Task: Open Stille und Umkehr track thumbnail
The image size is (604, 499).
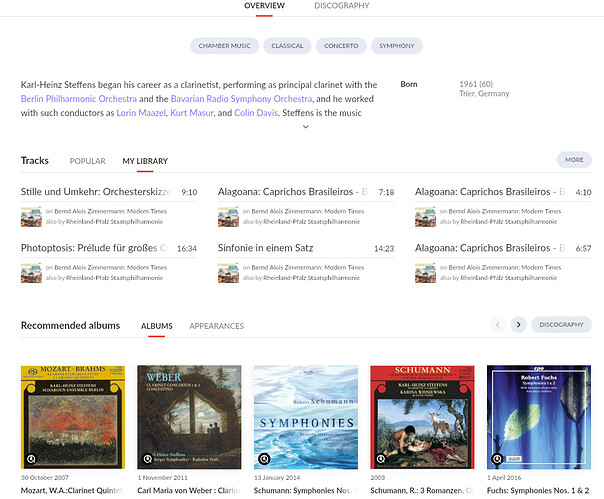Action: point(31,217)
